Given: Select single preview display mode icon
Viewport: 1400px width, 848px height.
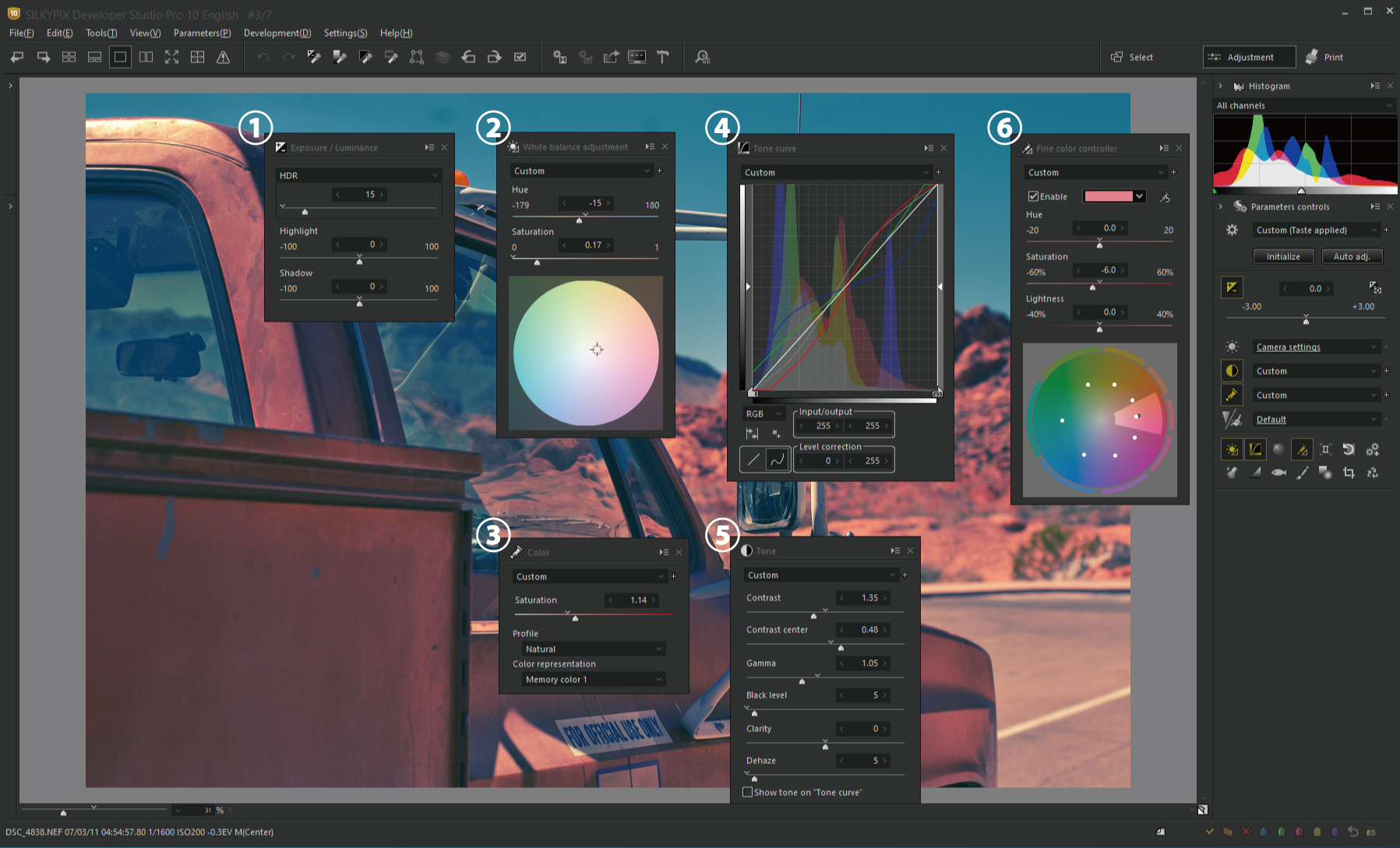Looking at the screenshot, I should click(120, 57).
